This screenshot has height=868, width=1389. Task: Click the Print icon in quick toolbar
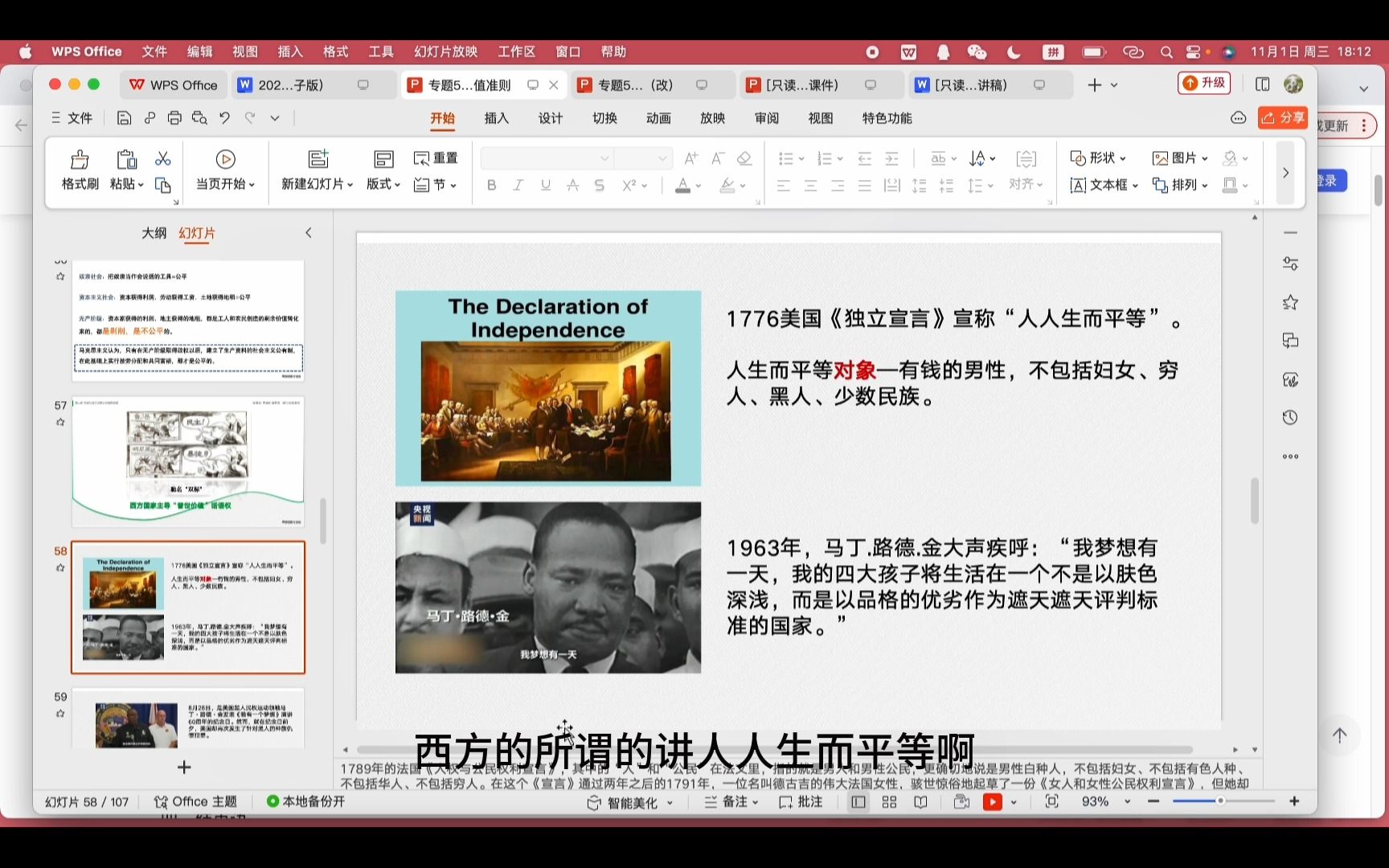[174, 118]
